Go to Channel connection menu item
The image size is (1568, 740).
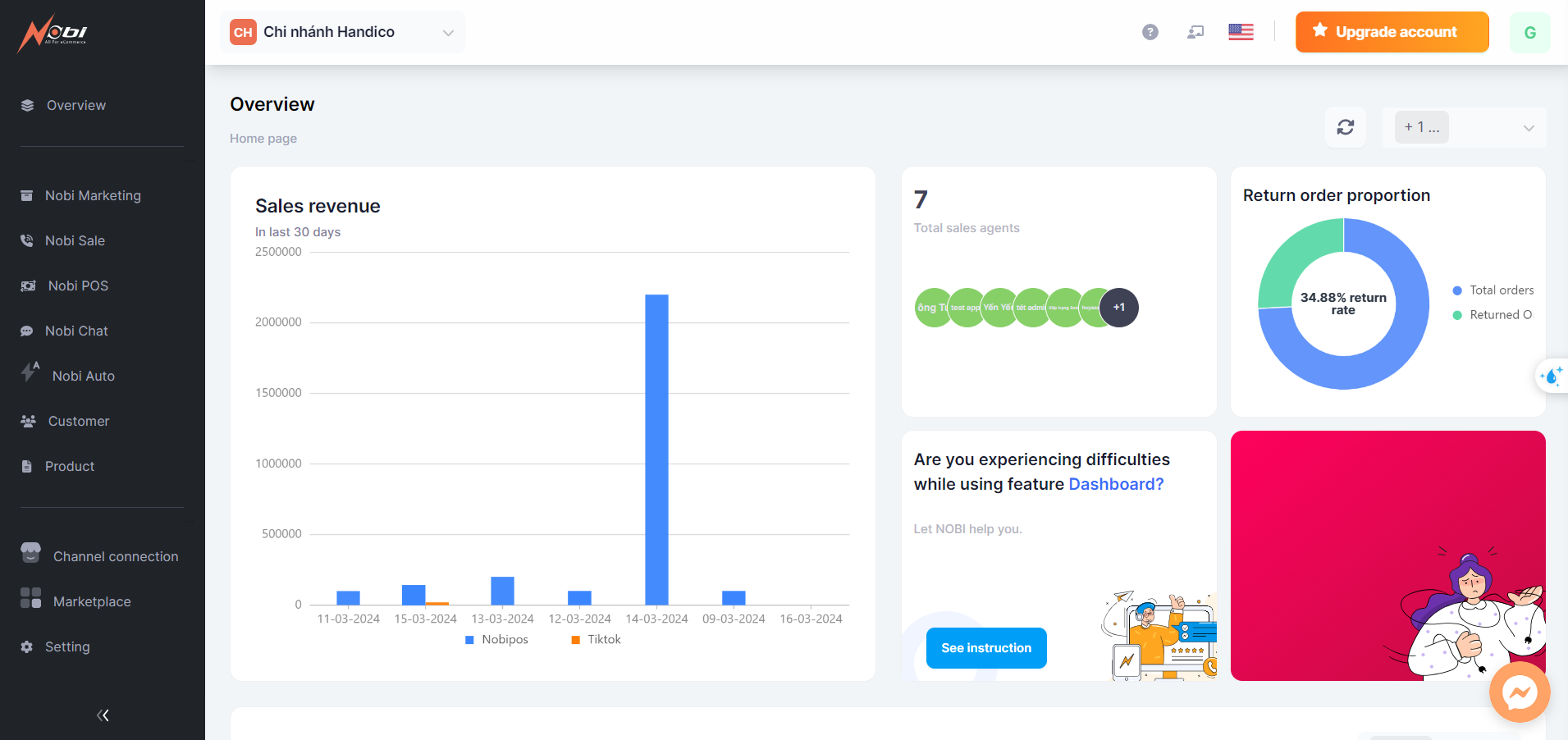point(115,556)
